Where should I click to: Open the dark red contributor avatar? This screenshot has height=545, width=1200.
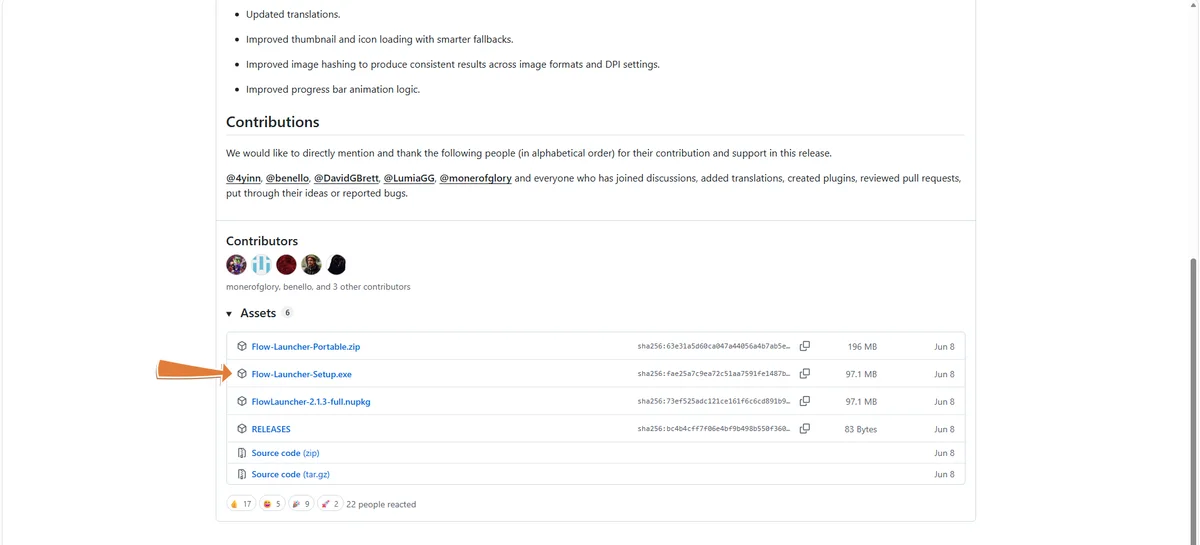pos(286,264)
